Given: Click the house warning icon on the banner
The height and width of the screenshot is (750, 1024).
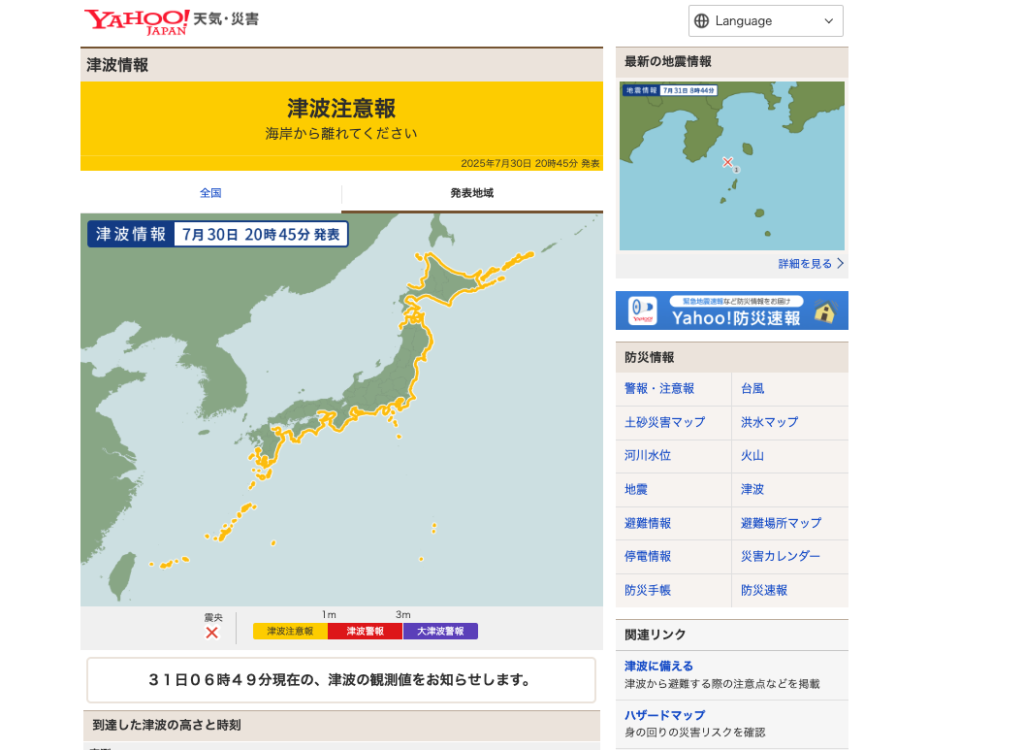Looking at the screenshot, I should pos(824,311).
